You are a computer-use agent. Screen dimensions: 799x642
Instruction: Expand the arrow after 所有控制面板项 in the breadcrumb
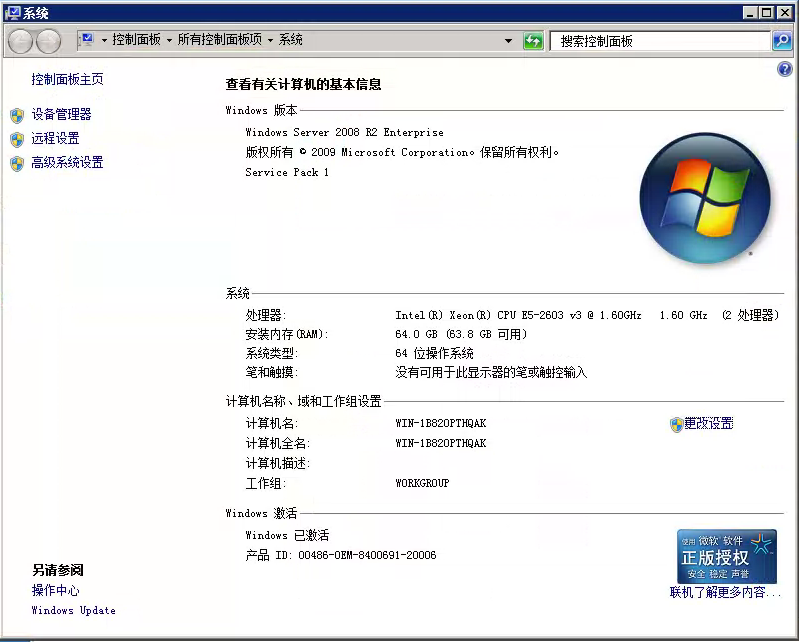[271, 40]
